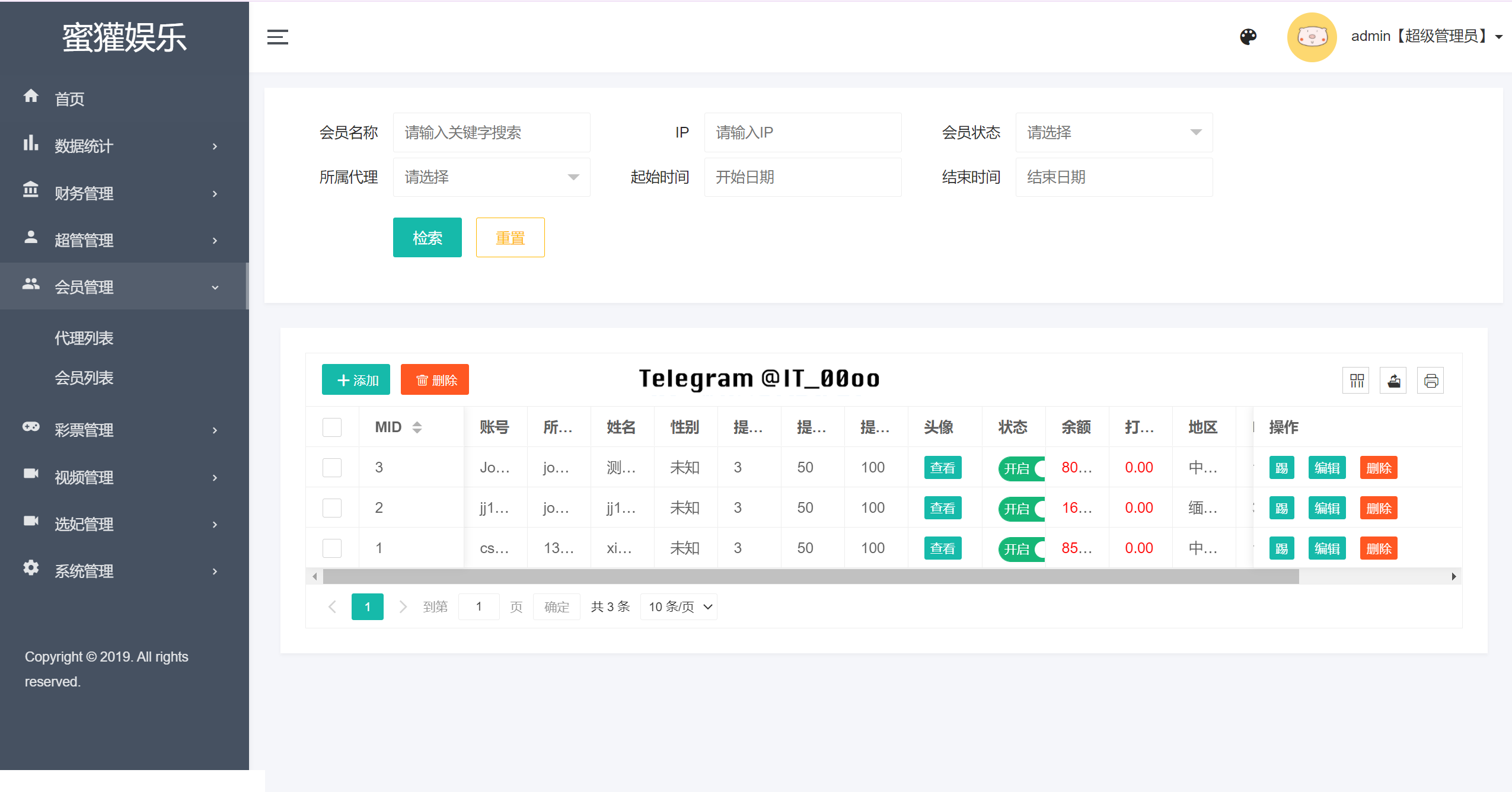
Task: Open the 10 条/页 page size dropdown
Action: point(679,606)
